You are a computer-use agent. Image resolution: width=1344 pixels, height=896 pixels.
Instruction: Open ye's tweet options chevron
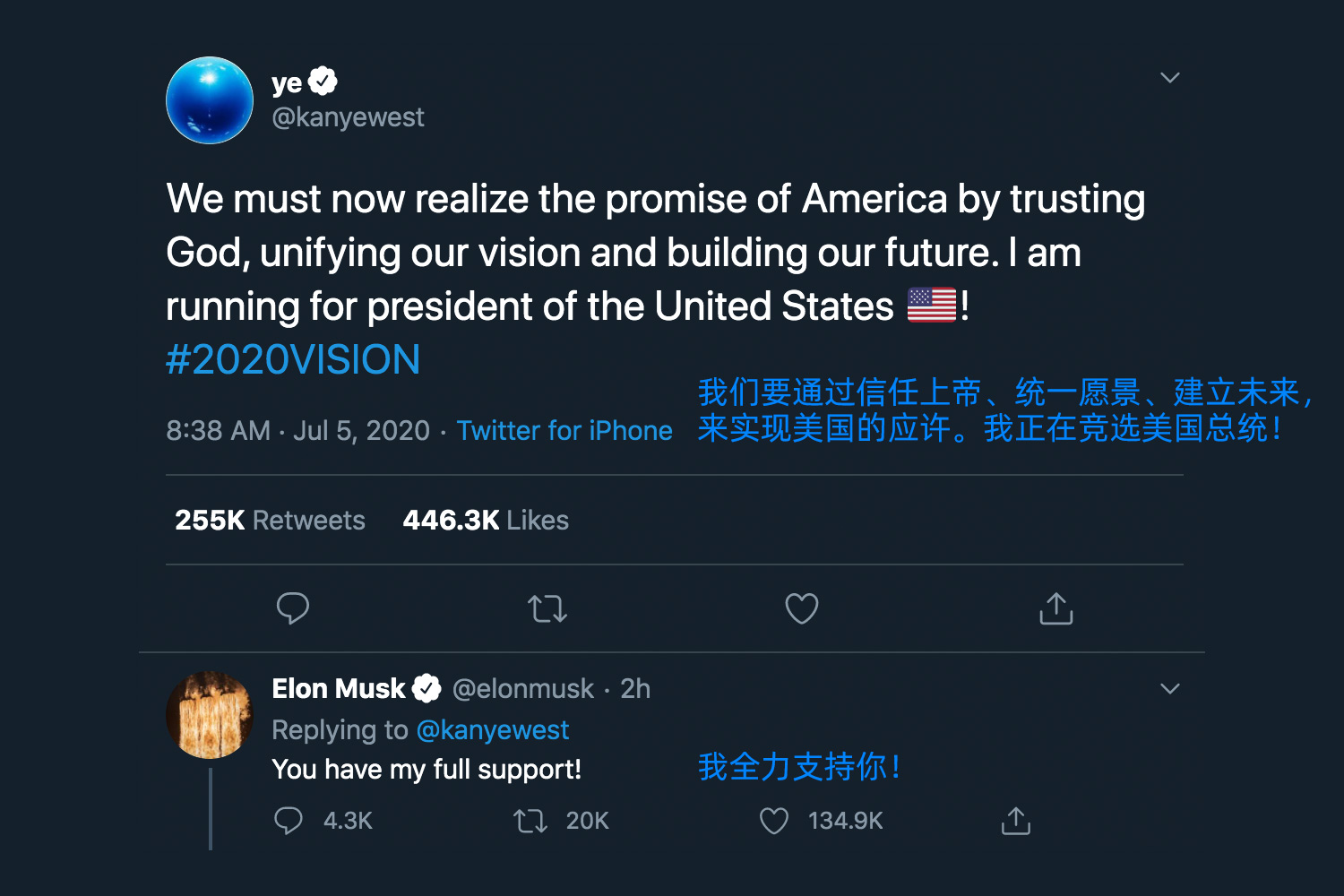(1170, 78)
